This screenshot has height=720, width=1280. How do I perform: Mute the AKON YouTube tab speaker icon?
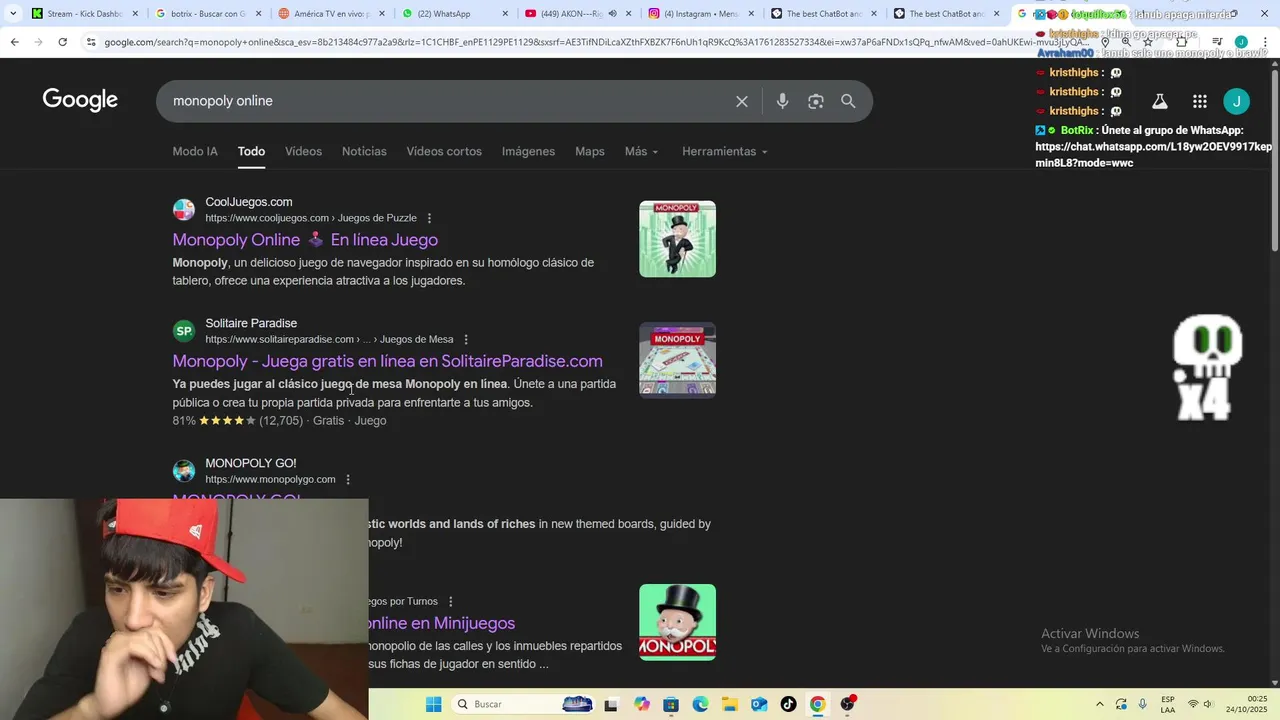coord(612,14)
